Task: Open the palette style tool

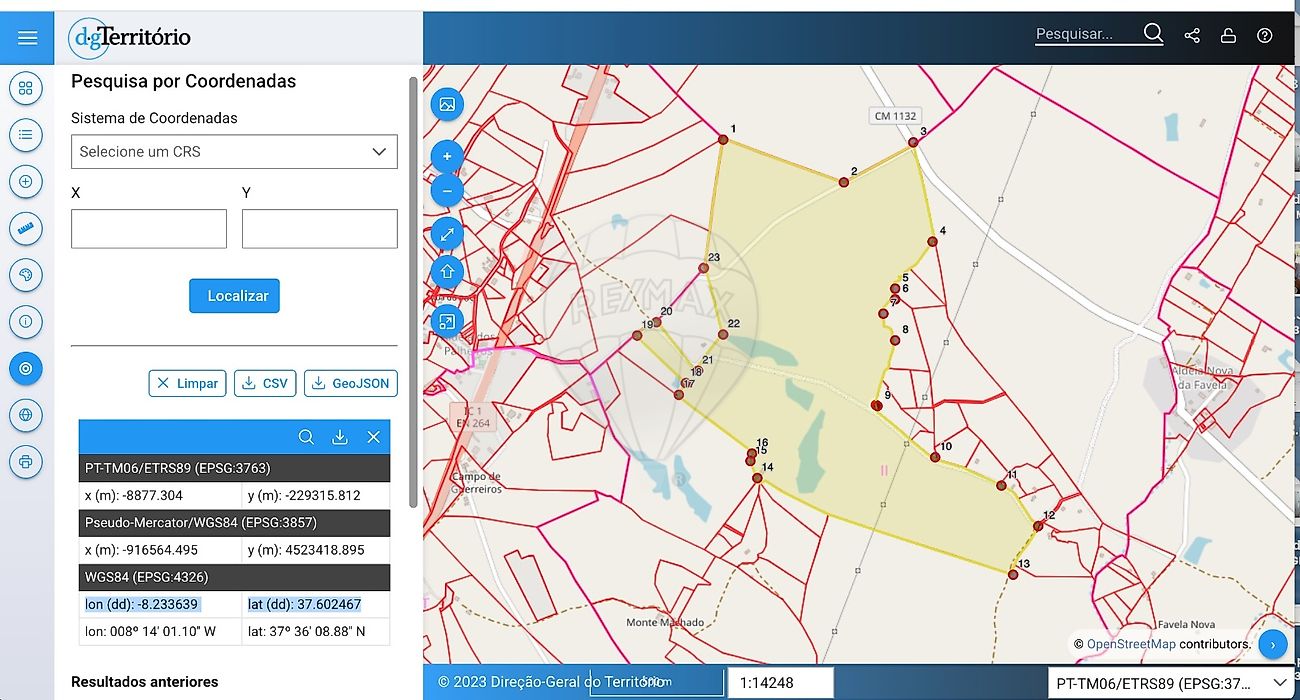Action: 26,275
